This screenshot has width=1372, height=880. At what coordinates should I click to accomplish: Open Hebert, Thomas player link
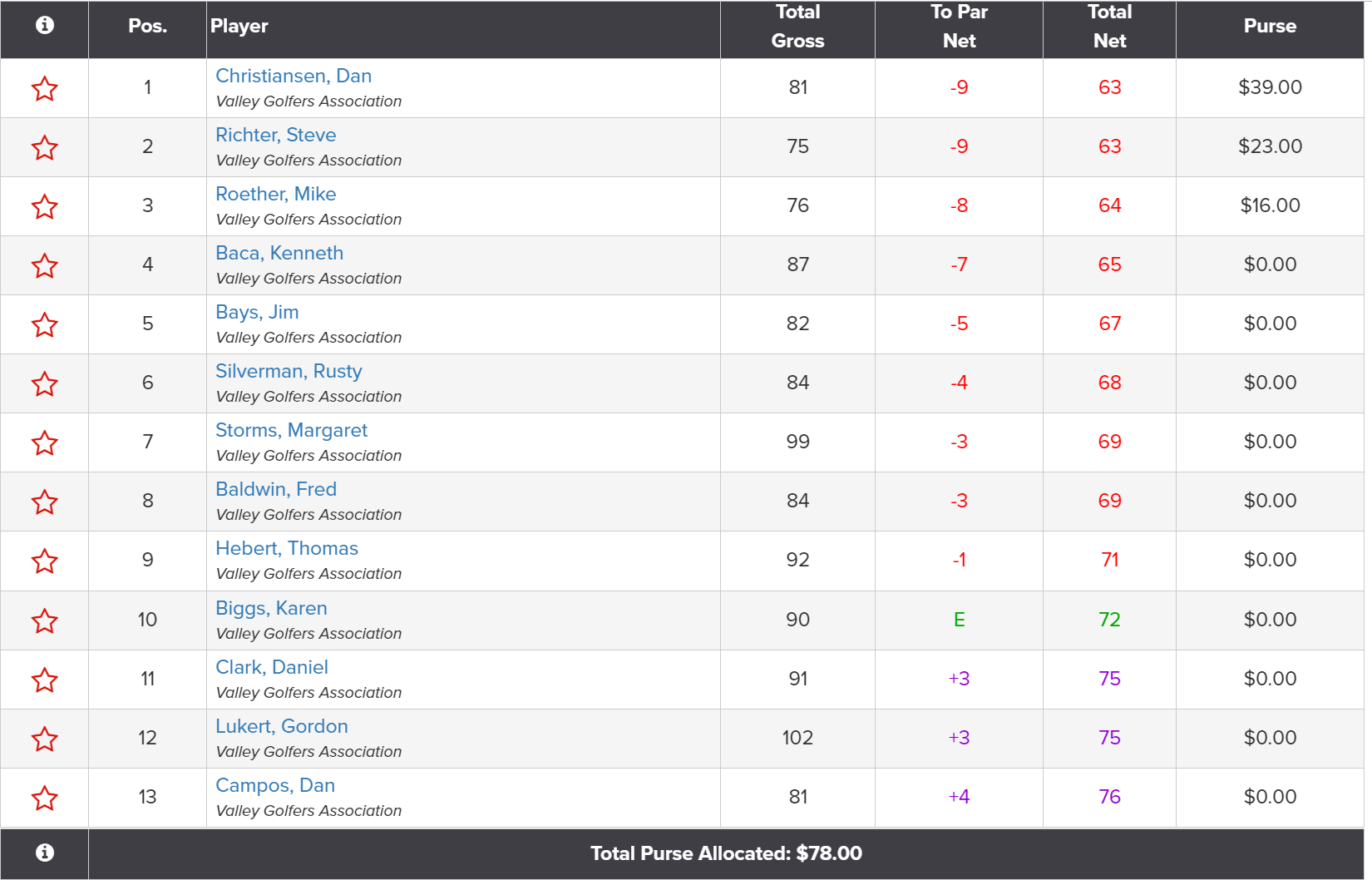pos(287,548)
